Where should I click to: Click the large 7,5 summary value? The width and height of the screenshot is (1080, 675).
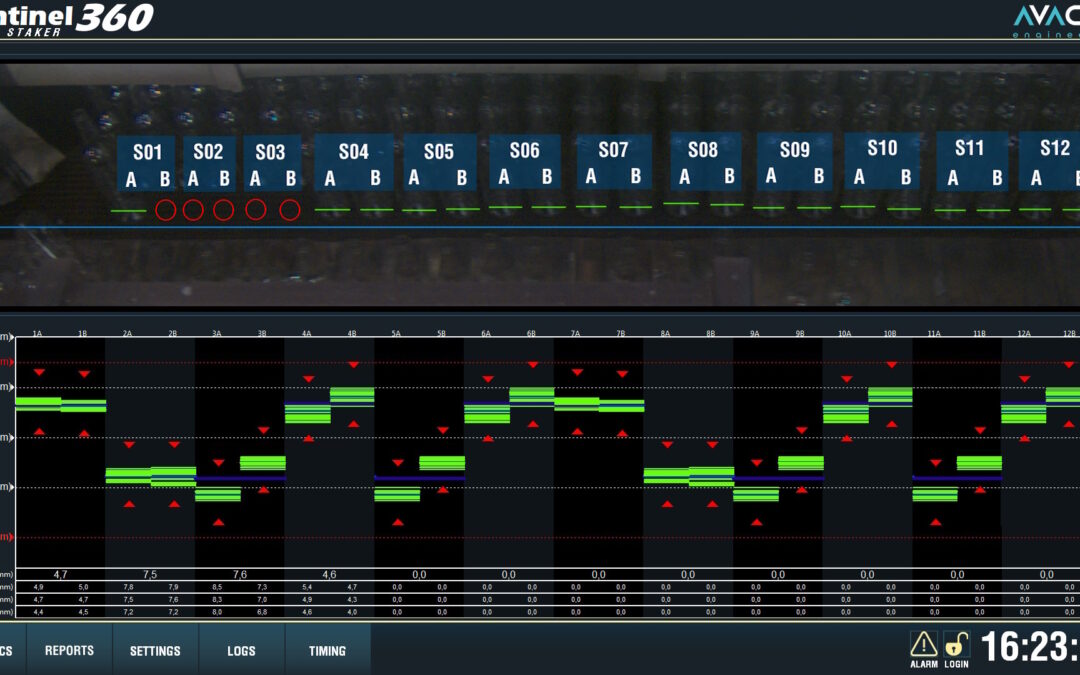pos(150,574)
